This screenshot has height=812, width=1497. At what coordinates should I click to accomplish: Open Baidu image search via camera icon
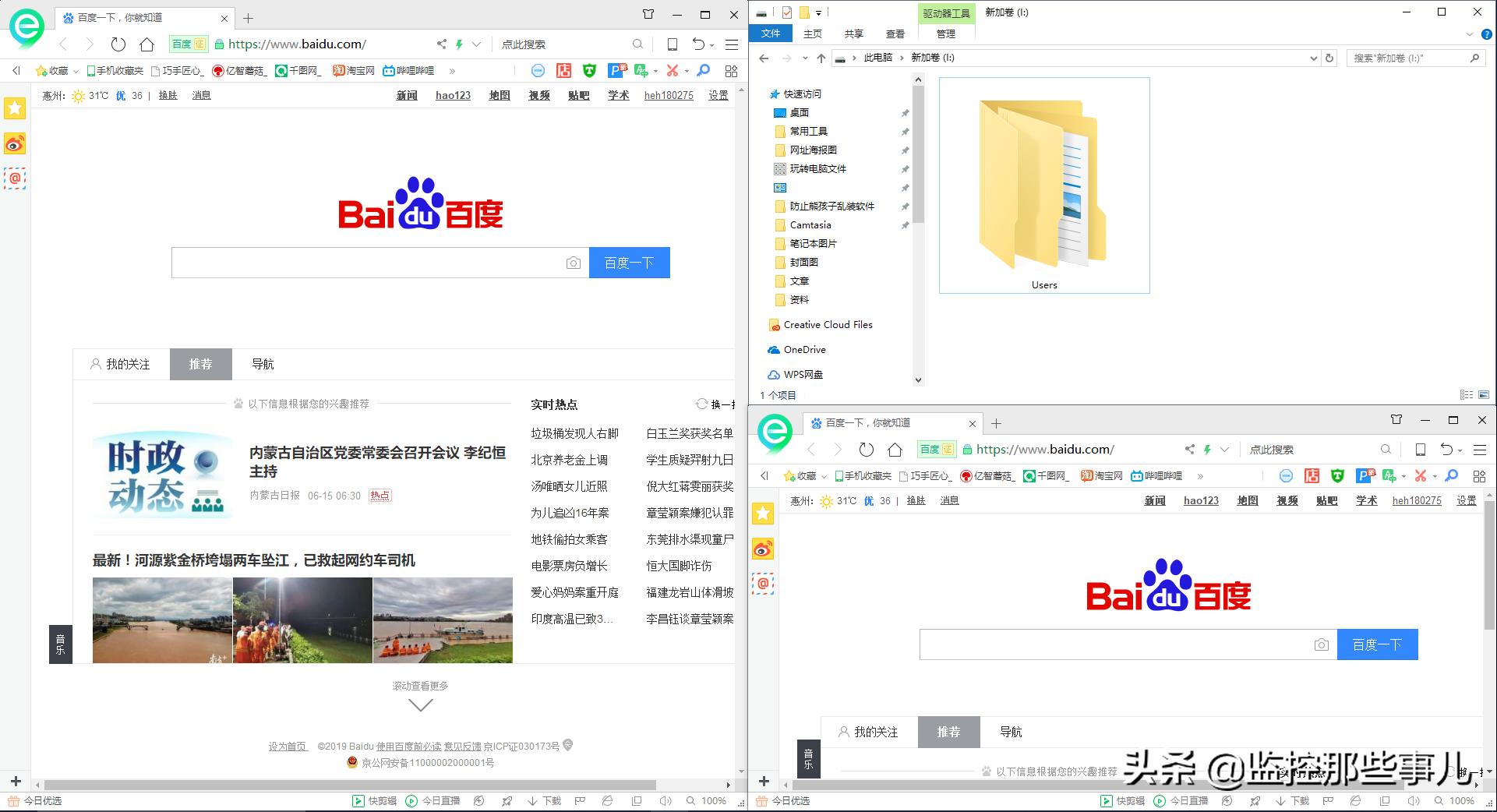574,263
